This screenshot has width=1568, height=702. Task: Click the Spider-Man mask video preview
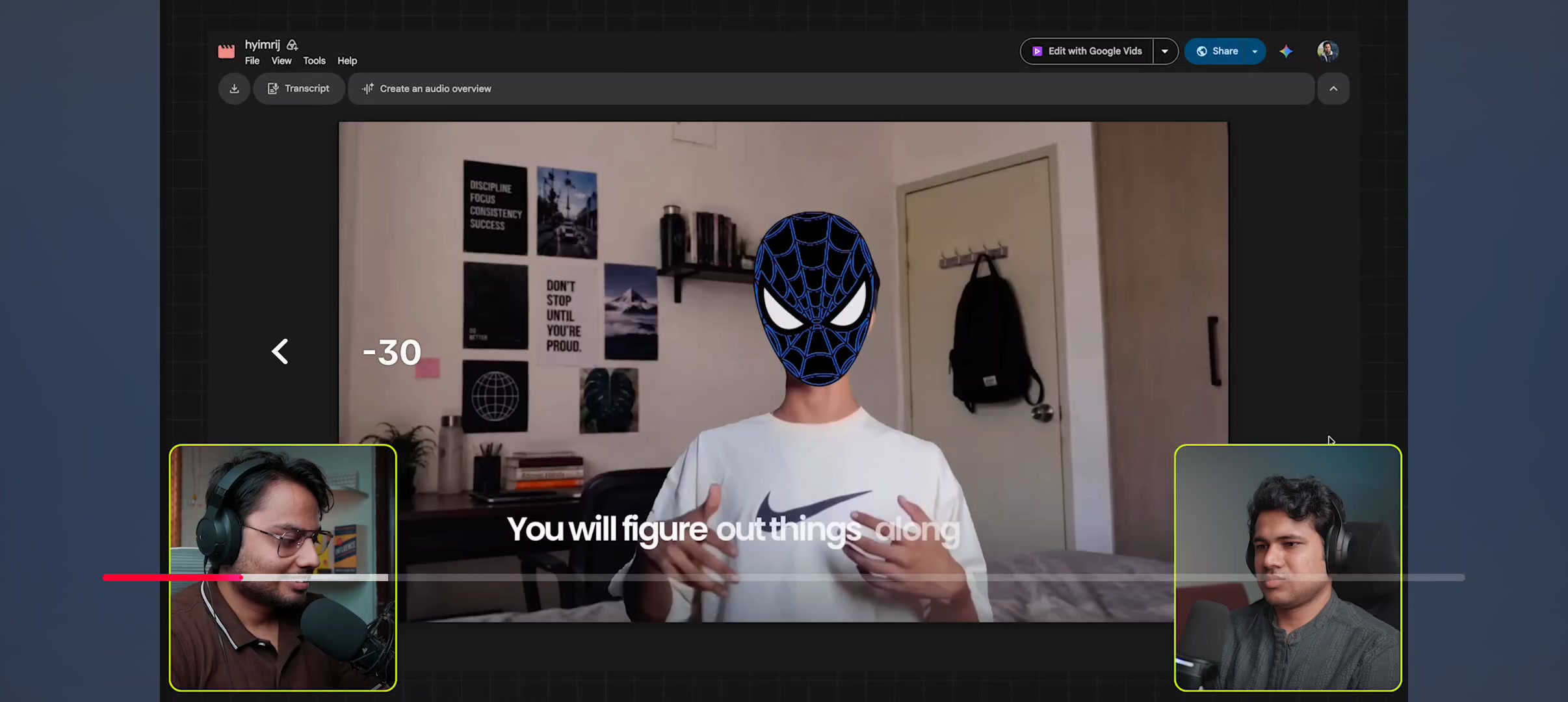pyautogui.click(x=783, y=372)
